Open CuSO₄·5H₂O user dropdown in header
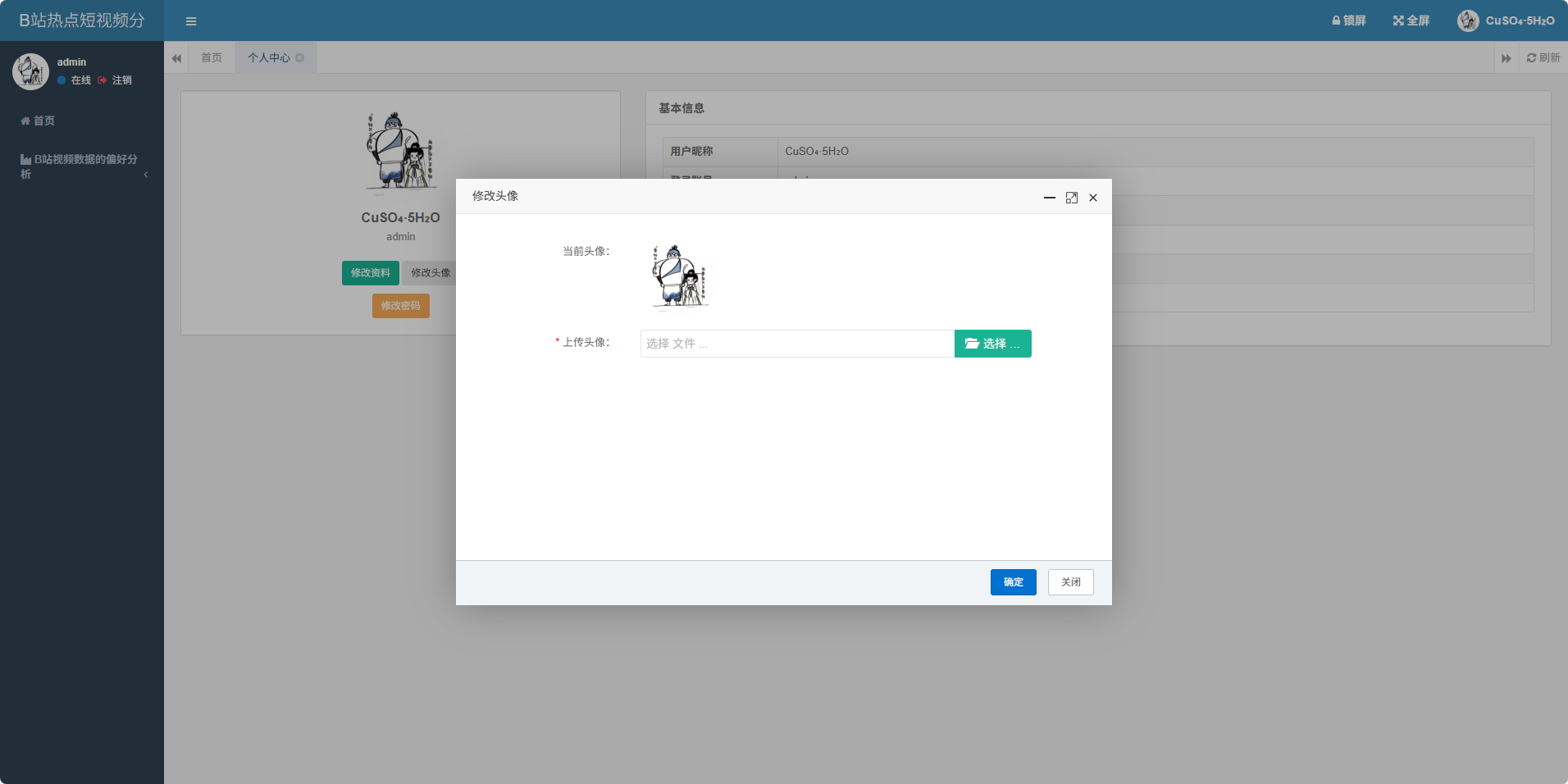 [x=1506, y=21]
